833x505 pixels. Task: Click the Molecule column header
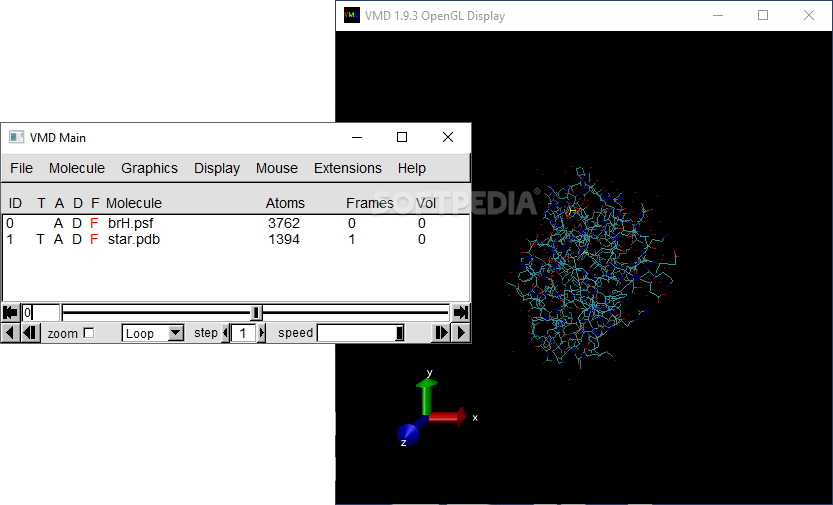pyautogui.click(x=134, y=203)
